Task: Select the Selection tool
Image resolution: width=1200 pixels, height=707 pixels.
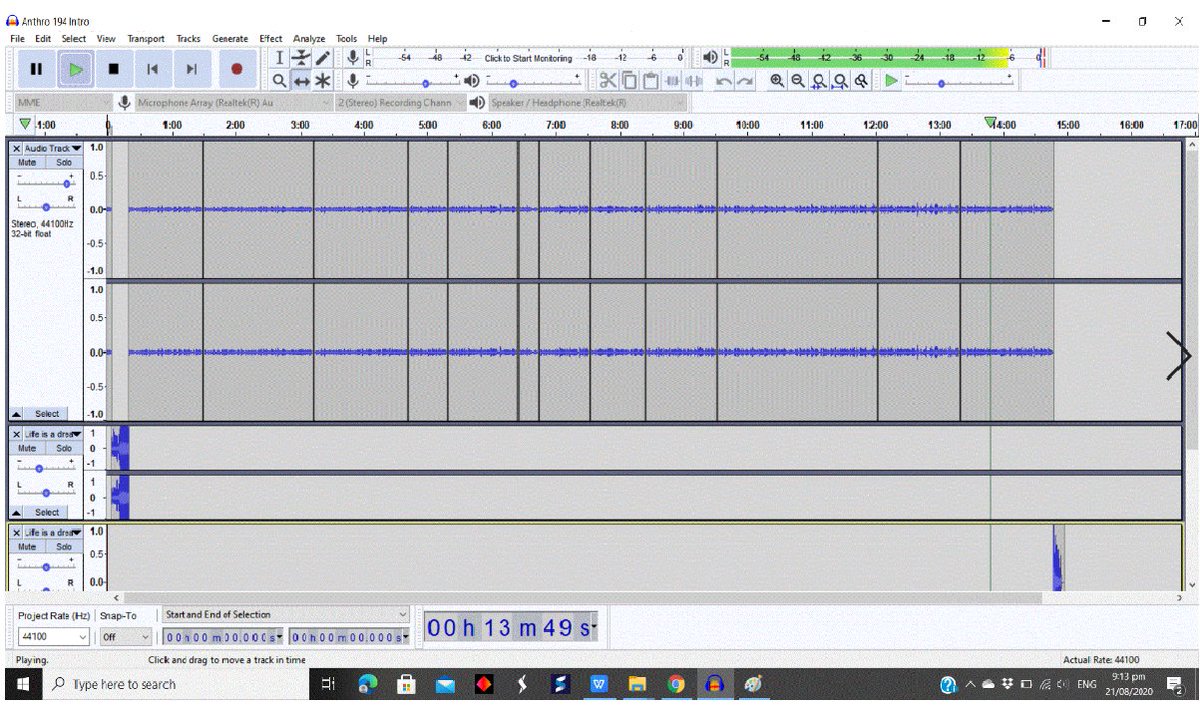Action: pyautogui.click(x=281, y=58)
